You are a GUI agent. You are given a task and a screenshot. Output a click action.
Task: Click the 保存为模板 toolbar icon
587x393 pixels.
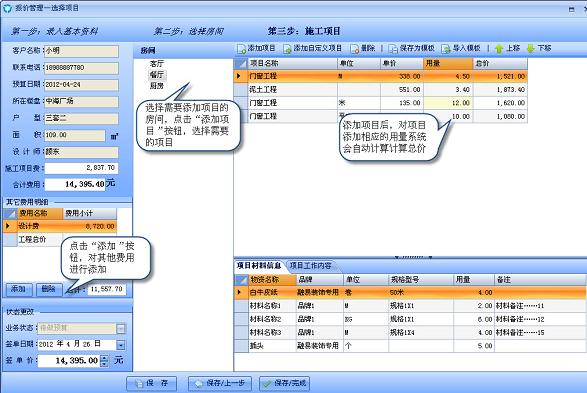click(393, 49)
